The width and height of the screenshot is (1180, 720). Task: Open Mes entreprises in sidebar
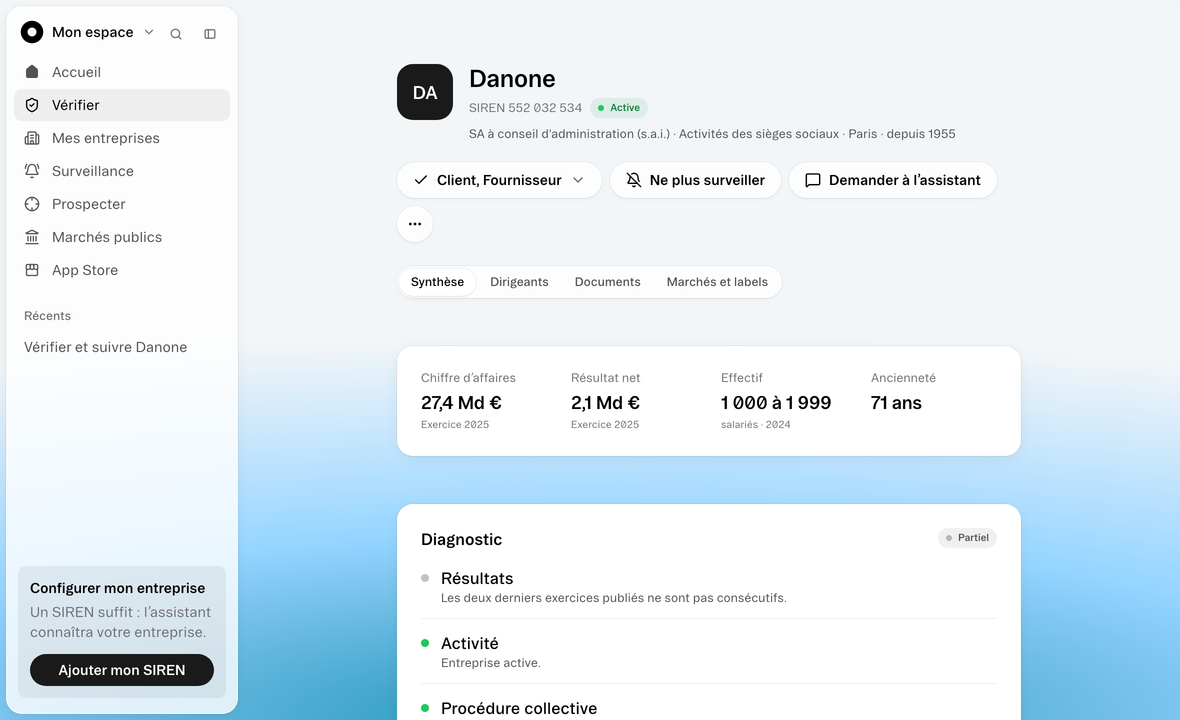tap(122, 138)
